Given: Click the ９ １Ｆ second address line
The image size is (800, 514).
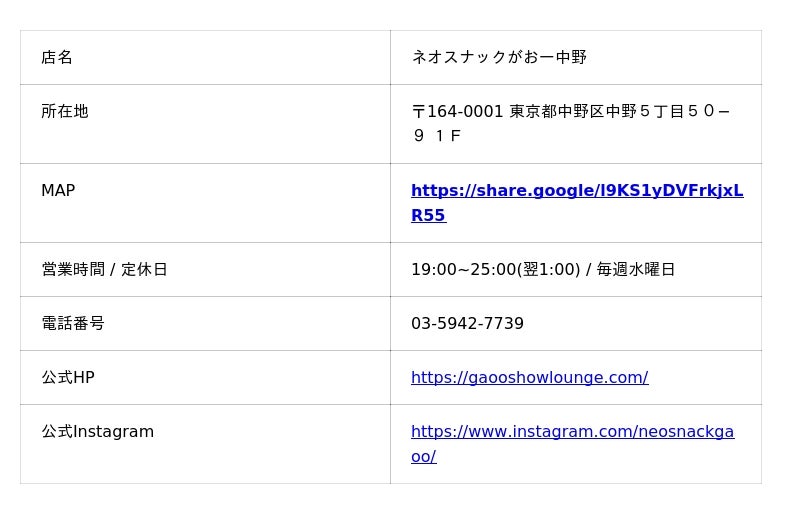Looking at the screenshot, I should (x=437, y=136).
